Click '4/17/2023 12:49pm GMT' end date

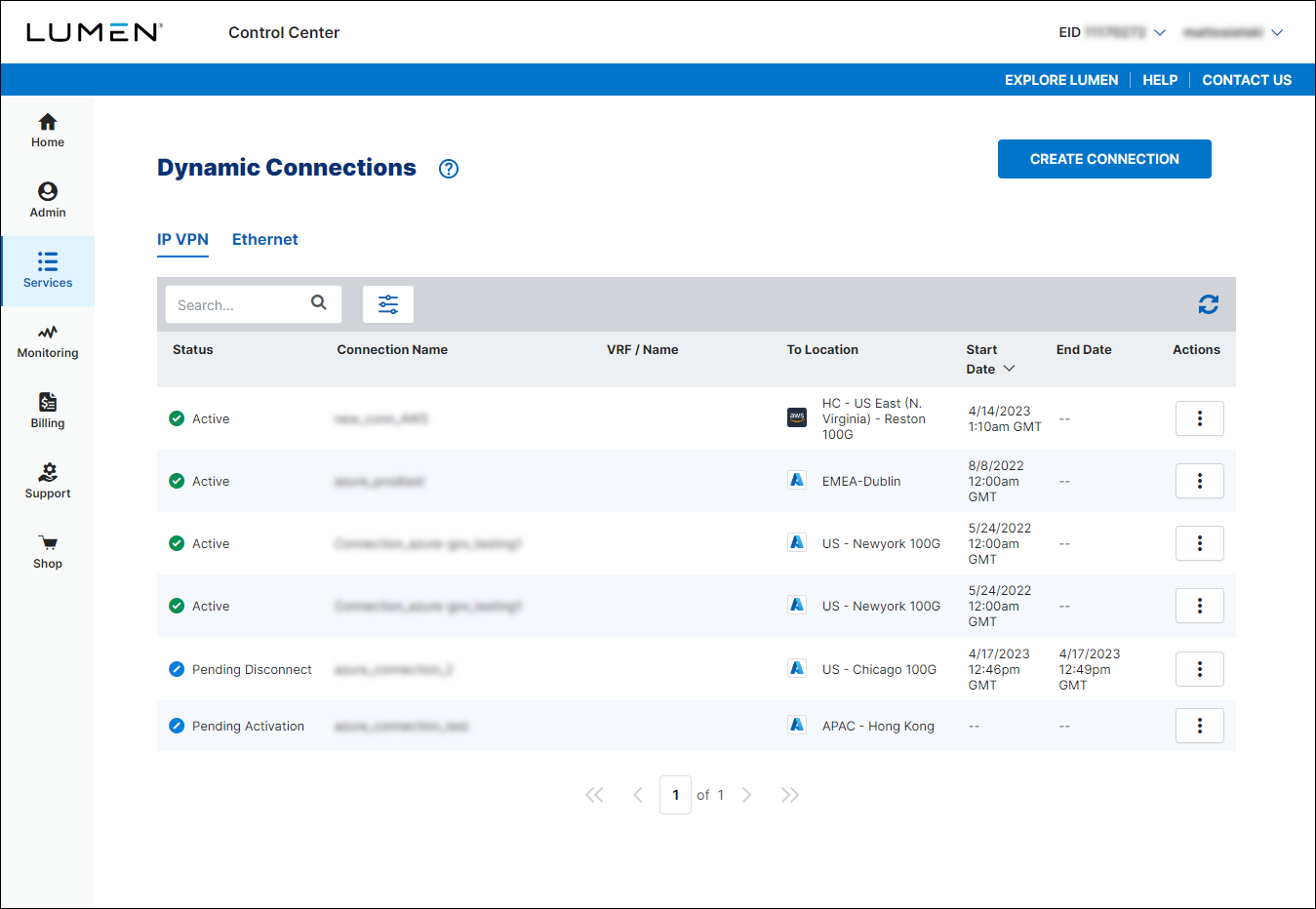pos(1090,669)
